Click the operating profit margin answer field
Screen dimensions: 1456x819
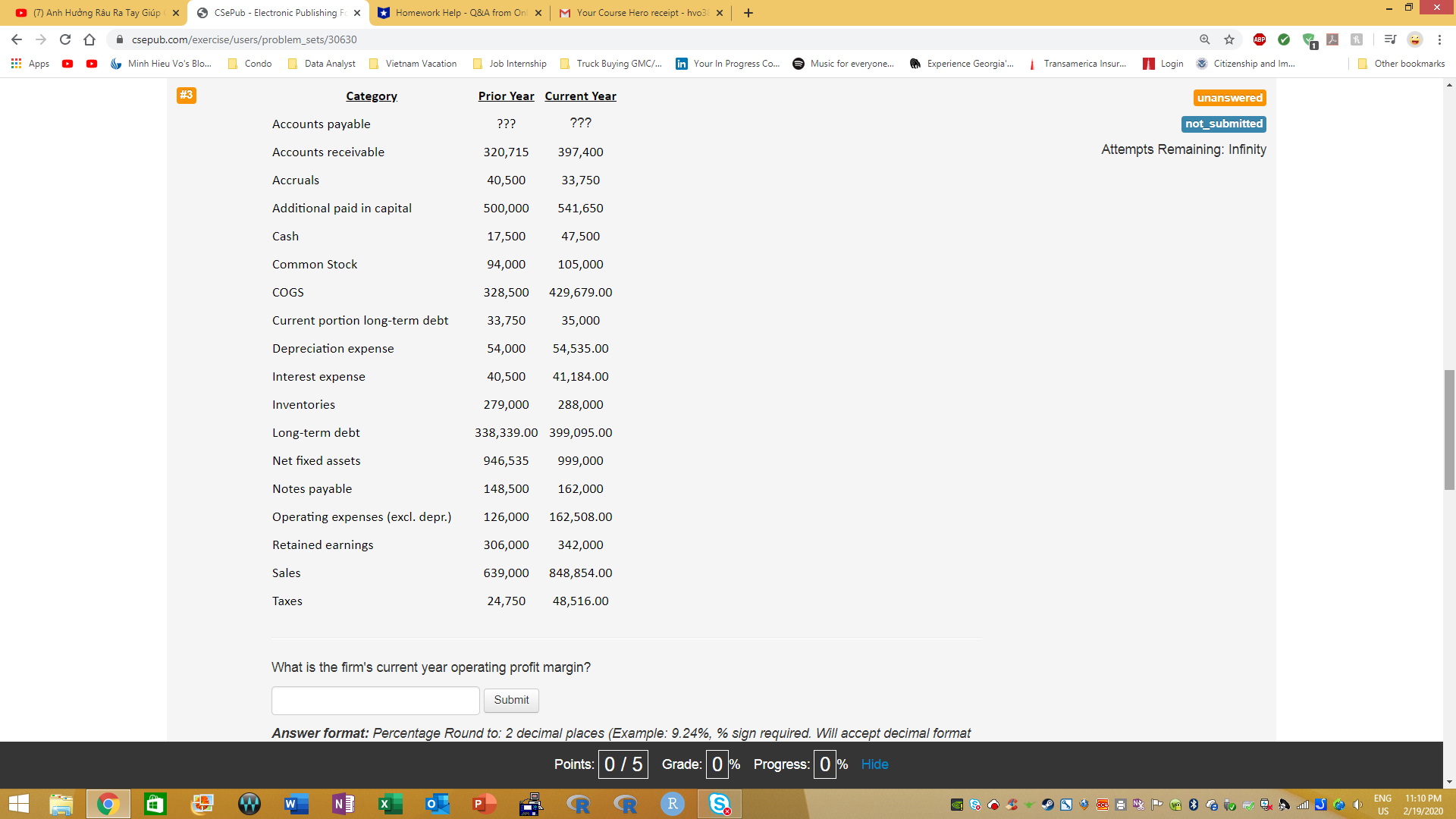375,700
